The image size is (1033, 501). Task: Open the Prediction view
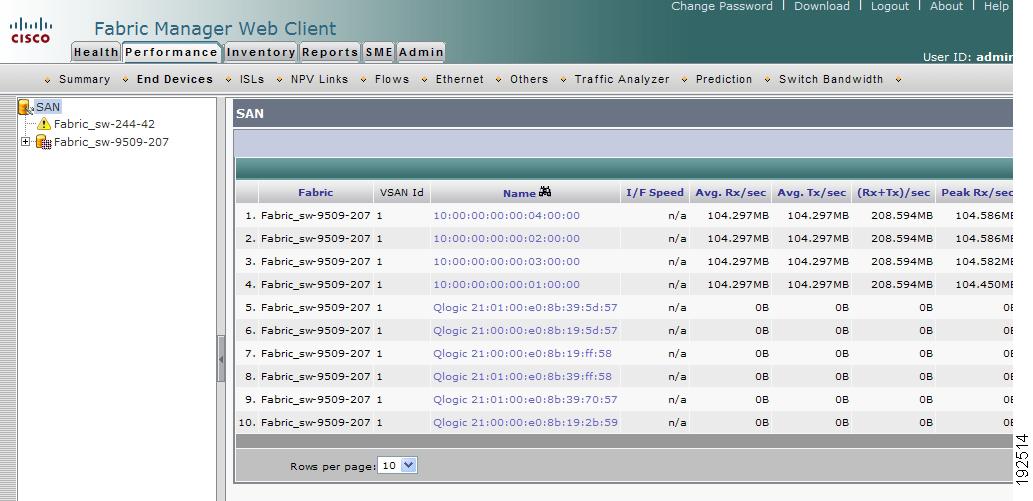coord(724,79)
